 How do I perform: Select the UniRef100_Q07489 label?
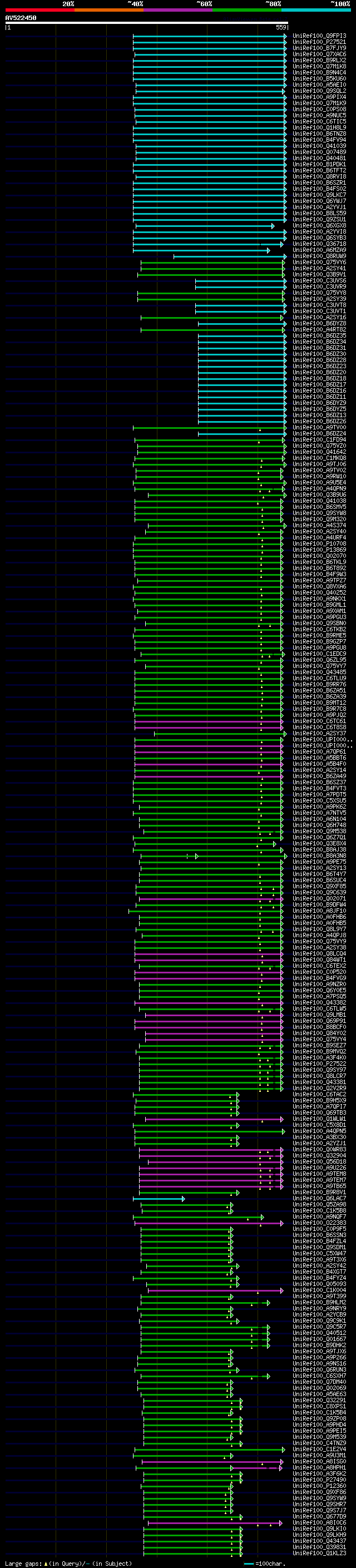pos(319,152)
